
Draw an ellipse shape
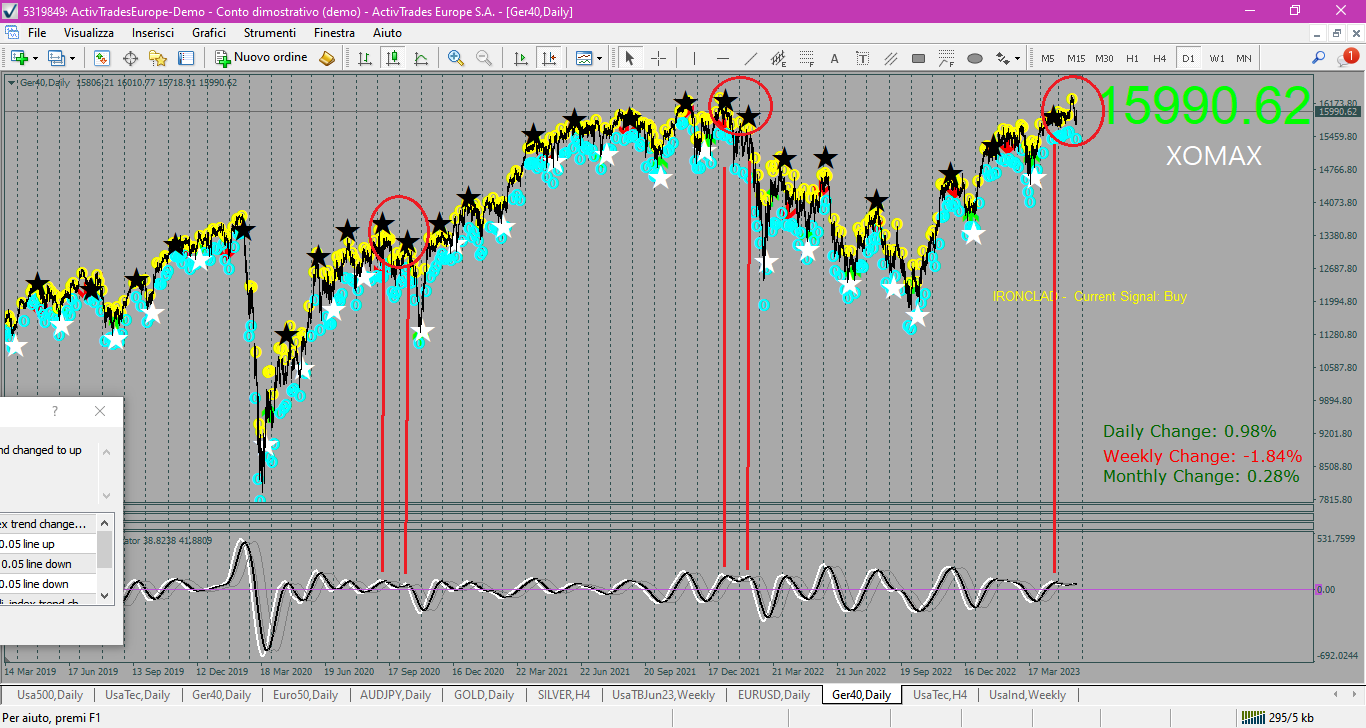click(x=974, y=58)
